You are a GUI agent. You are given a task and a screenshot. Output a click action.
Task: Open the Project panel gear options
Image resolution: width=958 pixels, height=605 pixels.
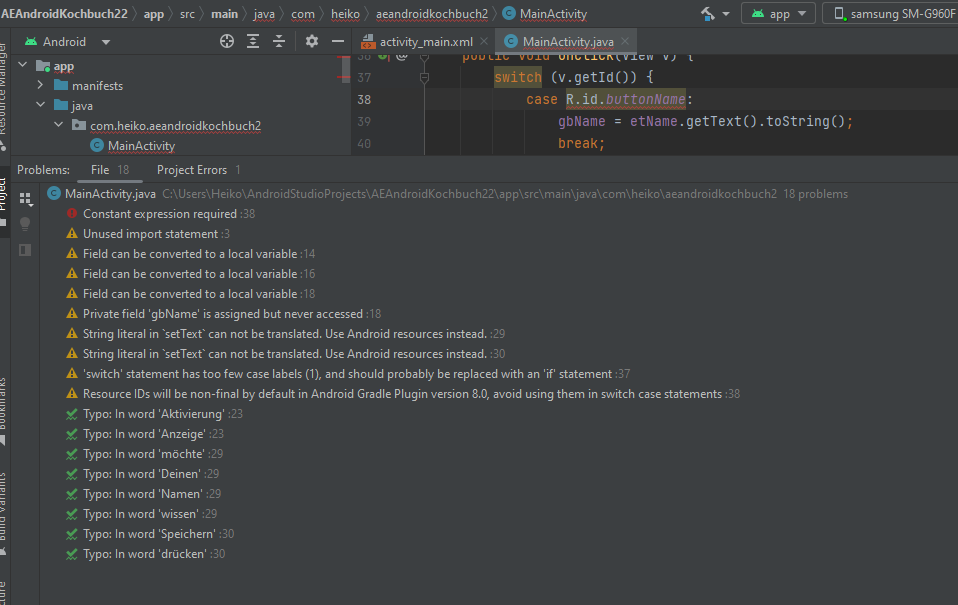point(312,41)
